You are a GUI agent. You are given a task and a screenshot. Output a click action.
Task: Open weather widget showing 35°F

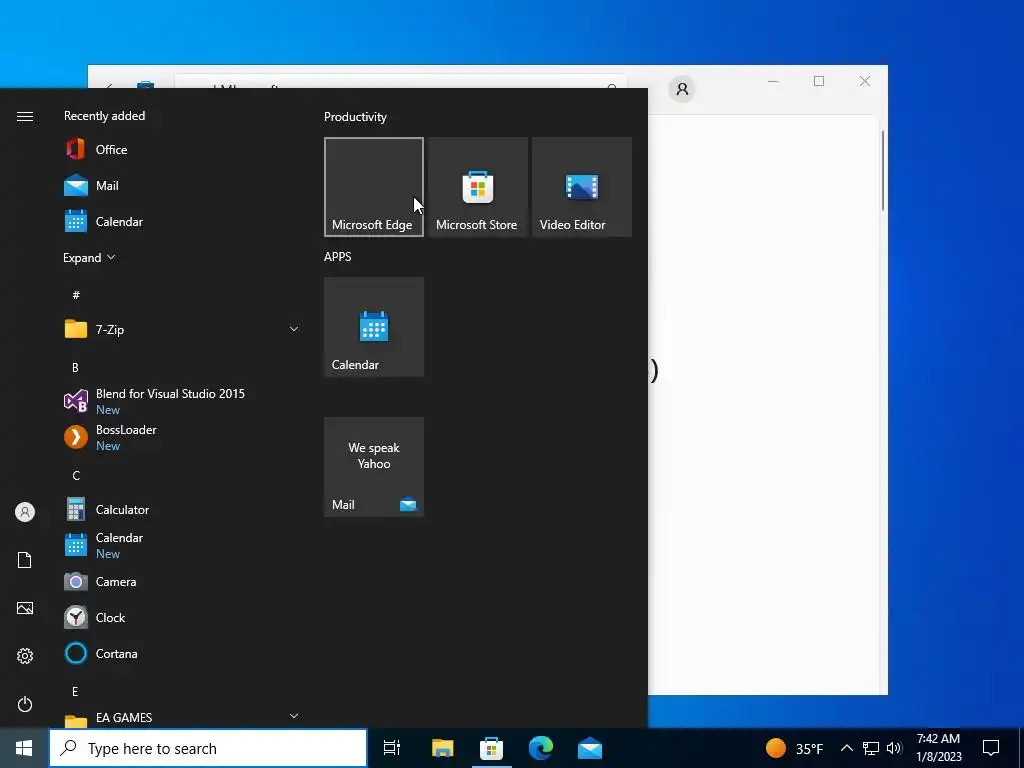coord(795,748)
